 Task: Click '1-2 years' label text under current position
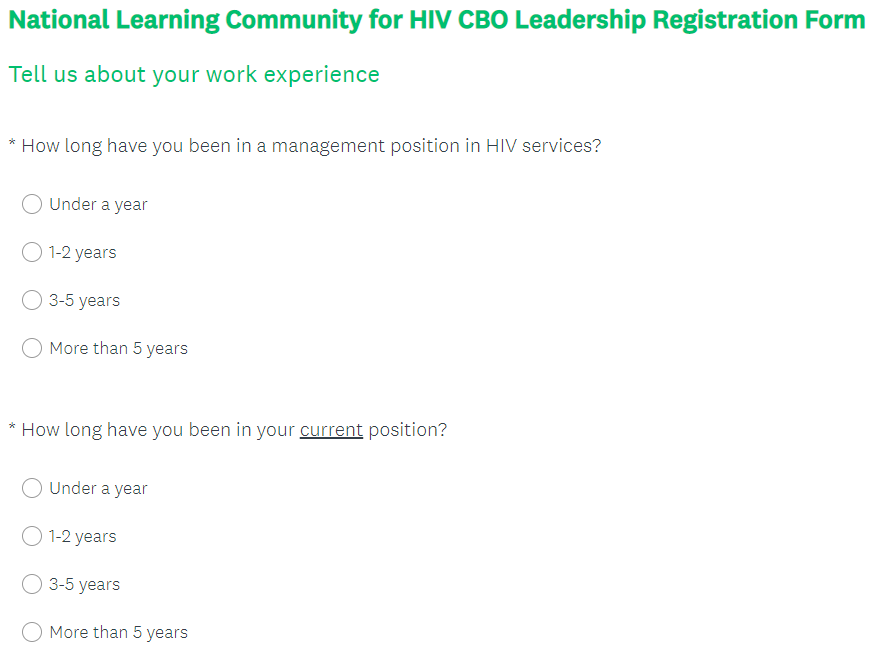(83, 536)
